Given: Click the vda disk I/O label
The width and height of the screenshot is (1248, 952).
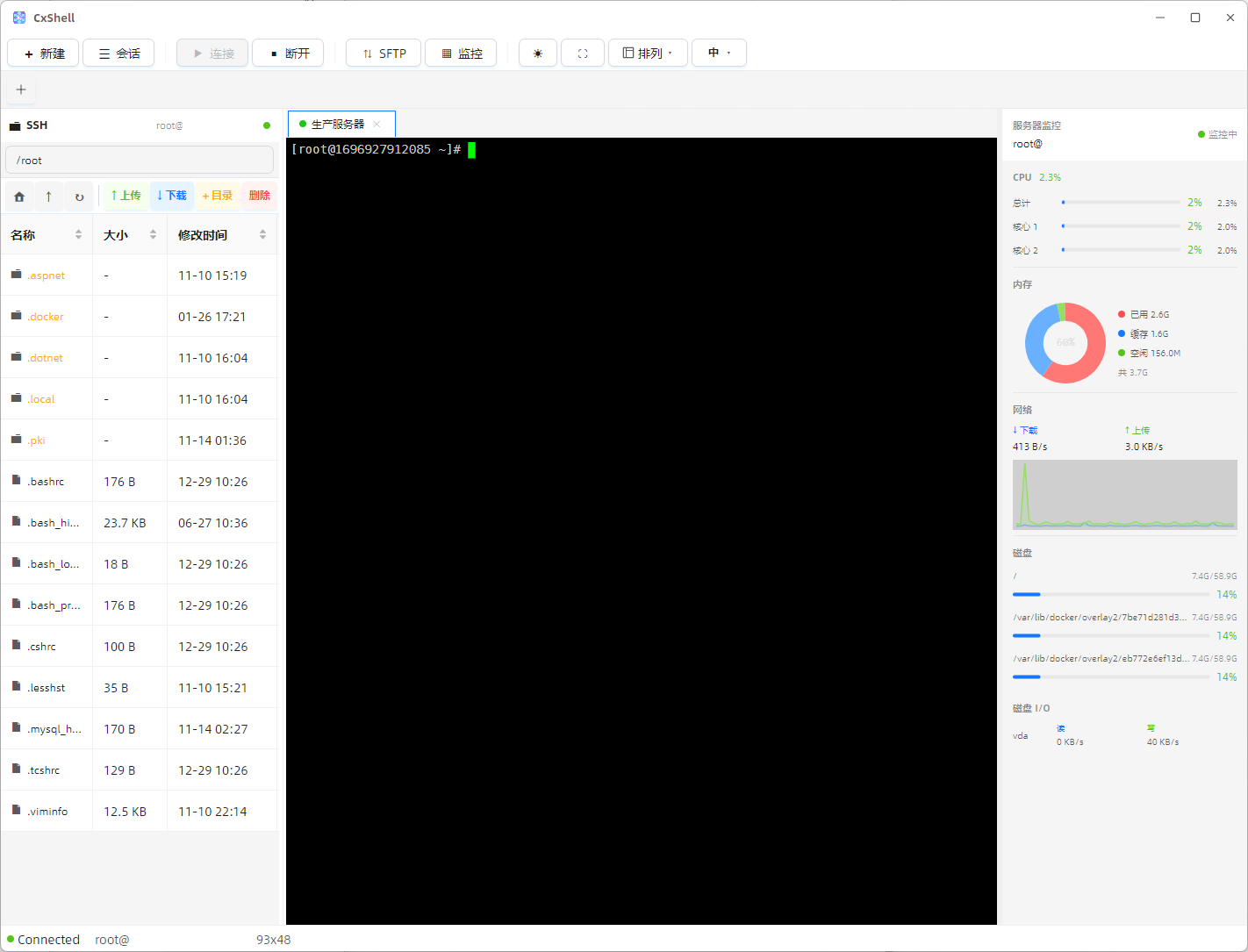Looking at the screenshot, I should coord(1021,735).
